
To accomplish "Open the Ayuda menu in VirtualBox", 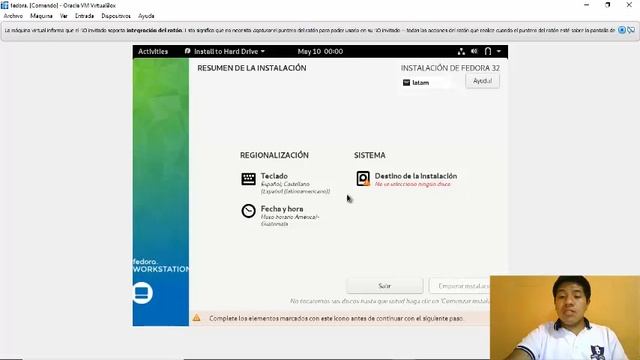I will coord(146,16).
